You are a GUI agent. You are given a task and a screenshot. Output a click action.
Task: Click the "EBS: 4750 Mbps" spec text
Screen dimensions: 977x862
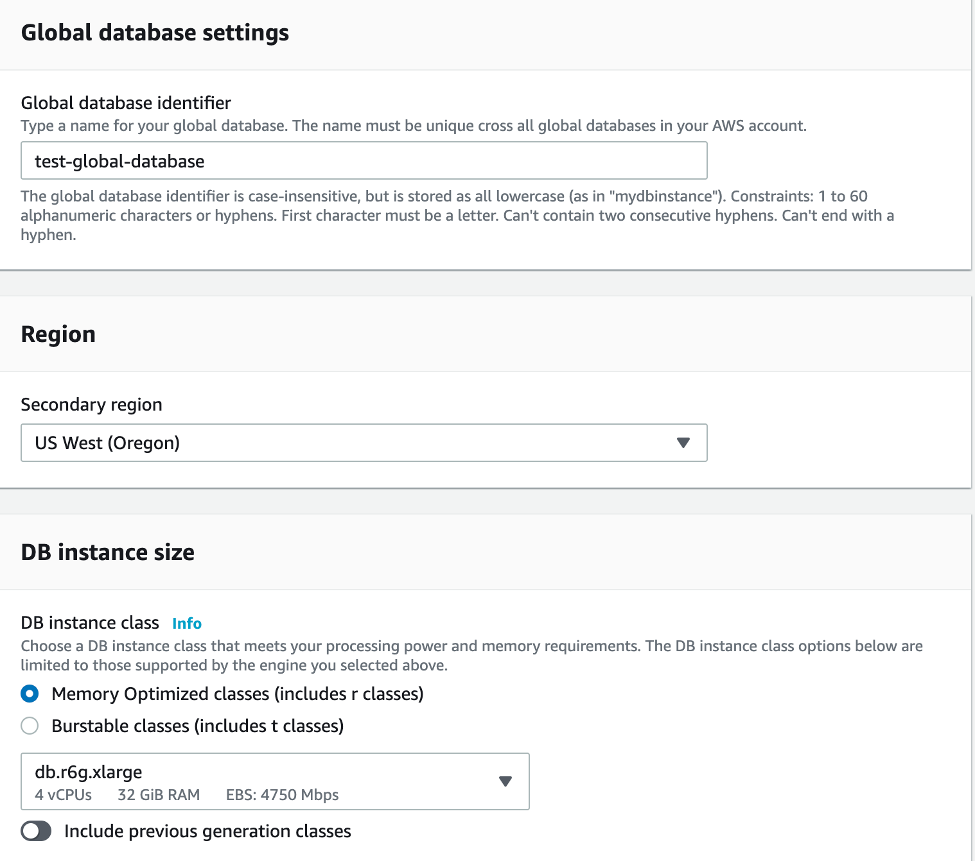(282, 795)
